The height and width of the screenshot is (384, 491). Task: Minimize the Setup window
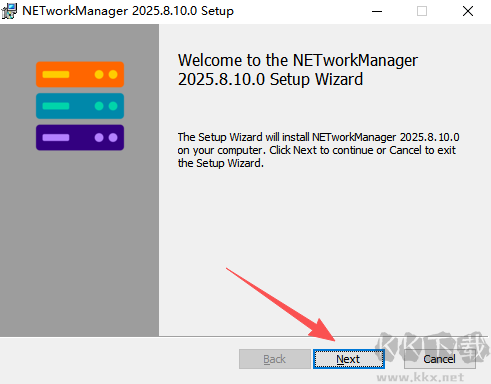click(377, 11)
